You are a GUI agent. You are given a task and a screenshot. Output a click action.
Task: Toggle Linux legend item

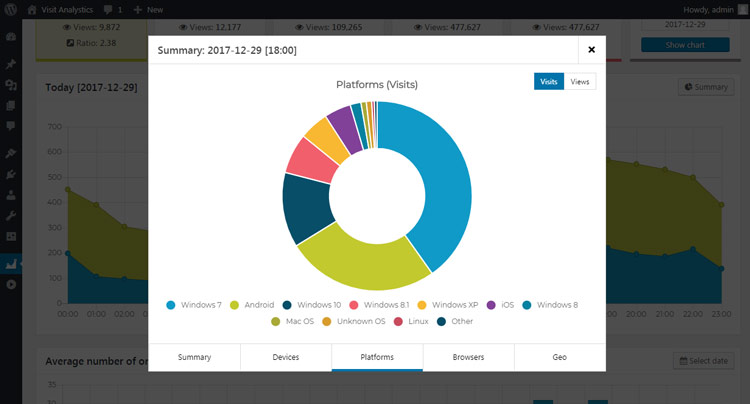point(411,321)
